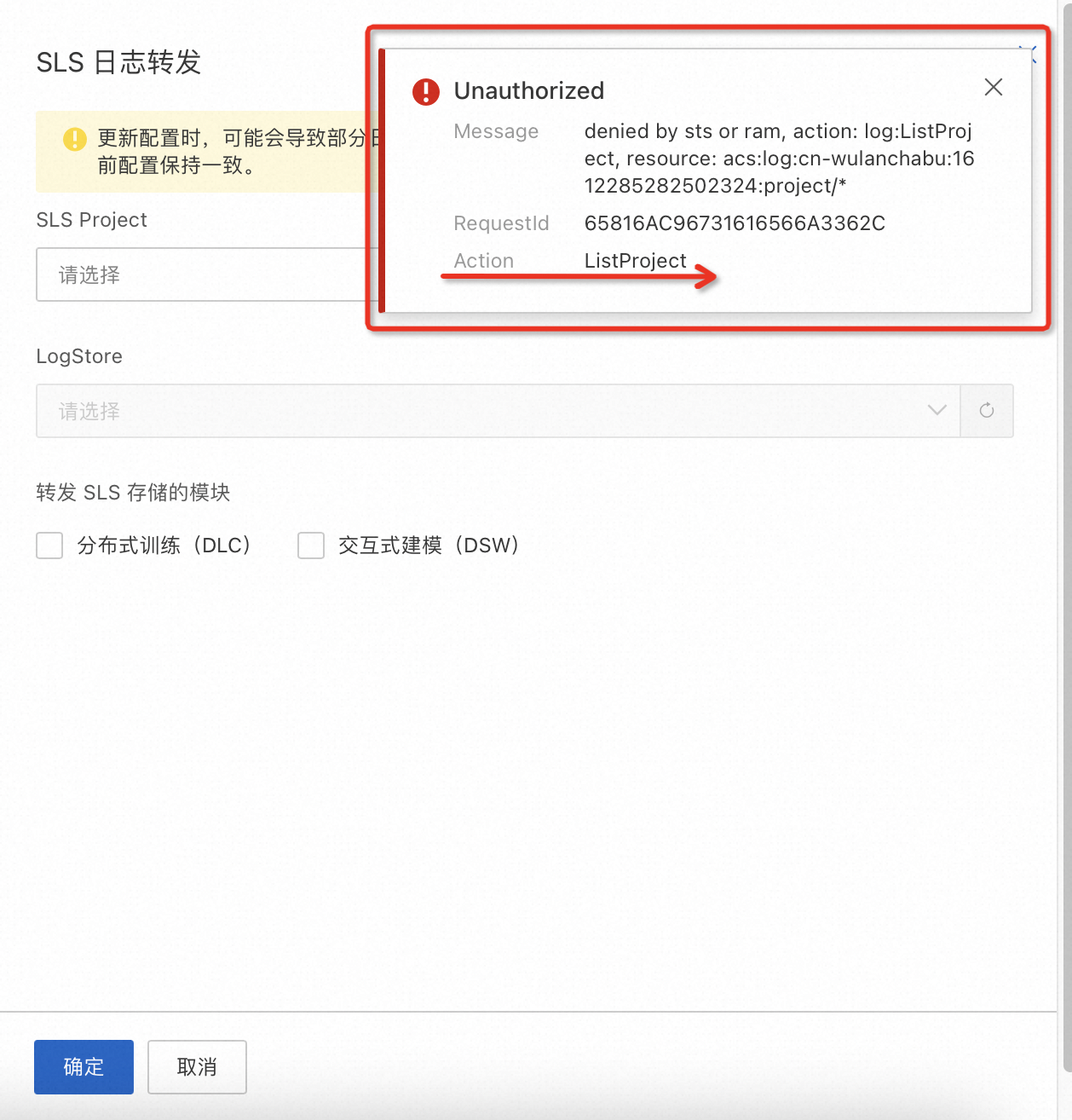Click the SLS 日志转发 panel heading
The width and height of the screenshot is (1072, 1120).
[x=118, y=62]
